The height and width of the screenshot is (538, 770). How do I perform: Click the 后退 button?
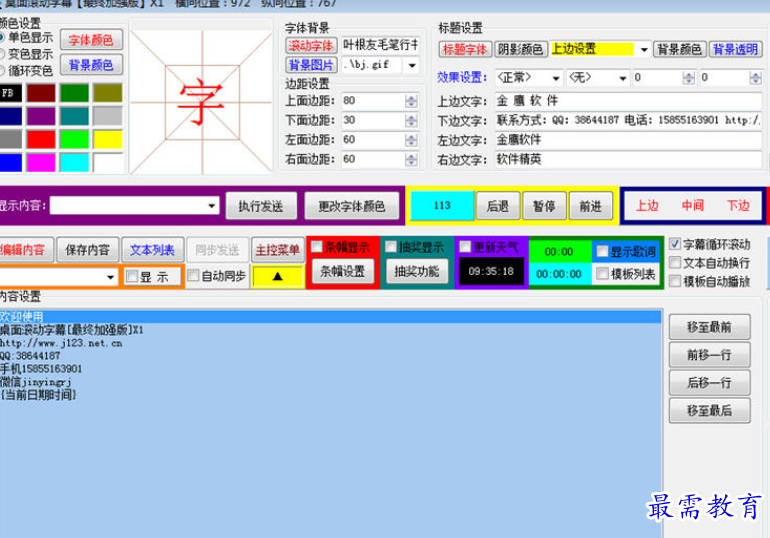497,206
